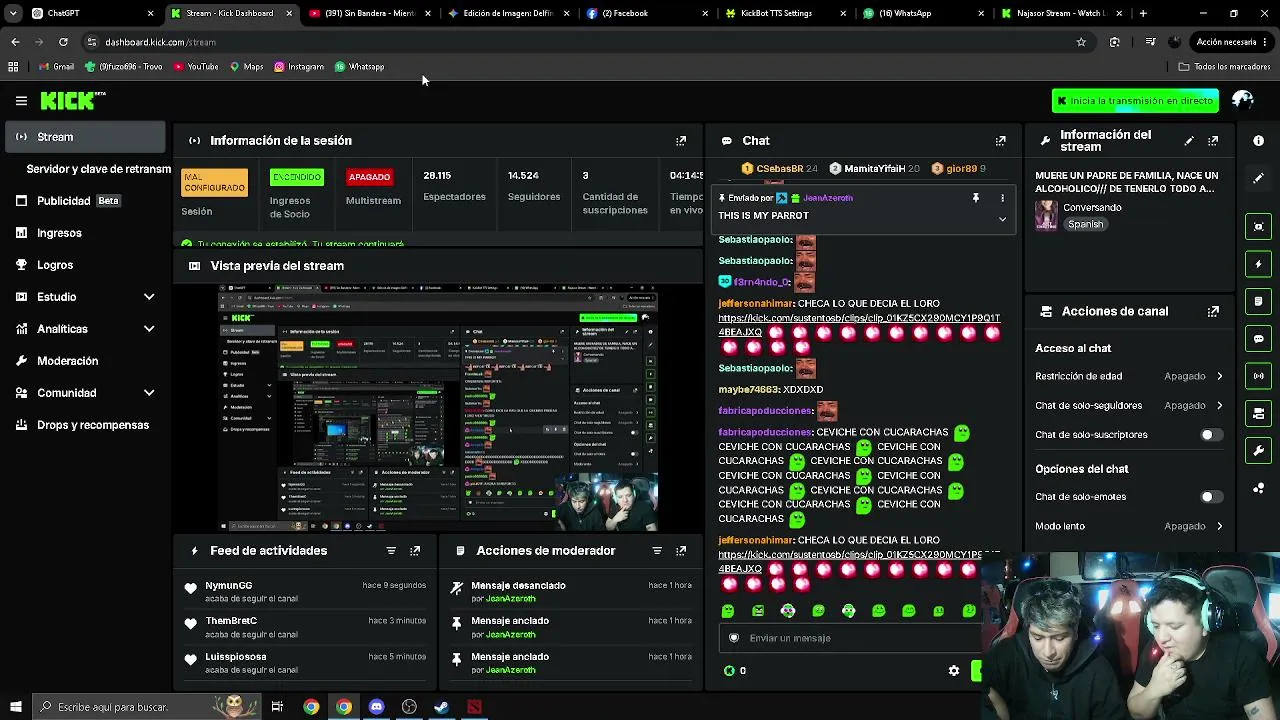Expand the Estudio sidebar section
1280x720 pixels.
tap(85, 297)
